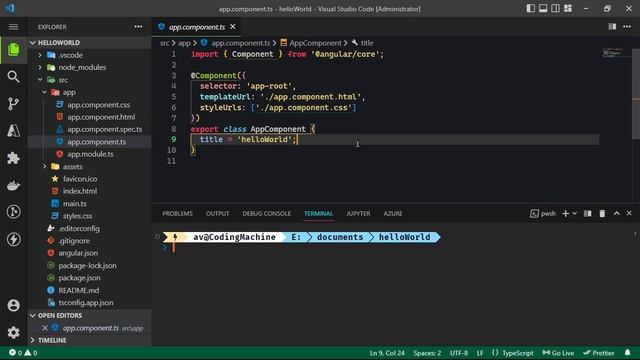Switch to the DEBUG CONSOLE tab
The width and height of the screenshot is (640, 360).
[267, 213]
